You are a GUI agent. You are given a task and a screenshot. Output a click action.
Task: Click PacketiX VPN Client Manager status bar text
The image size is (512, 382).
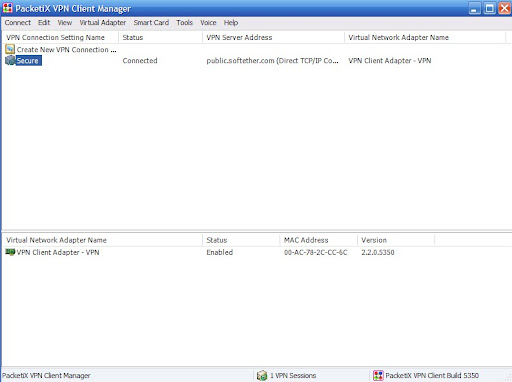coord(46,376)
